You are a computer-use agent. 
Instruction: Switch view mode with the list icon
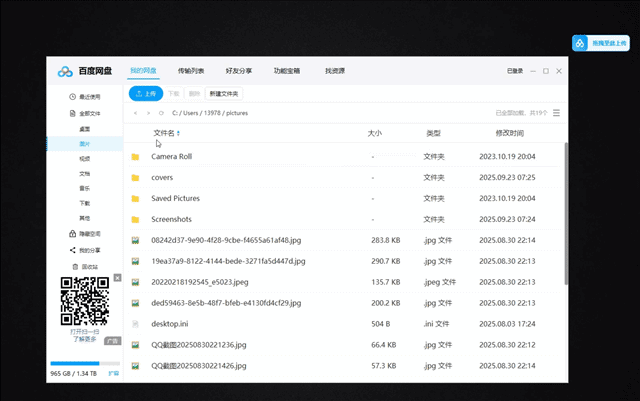click(556, 113)
